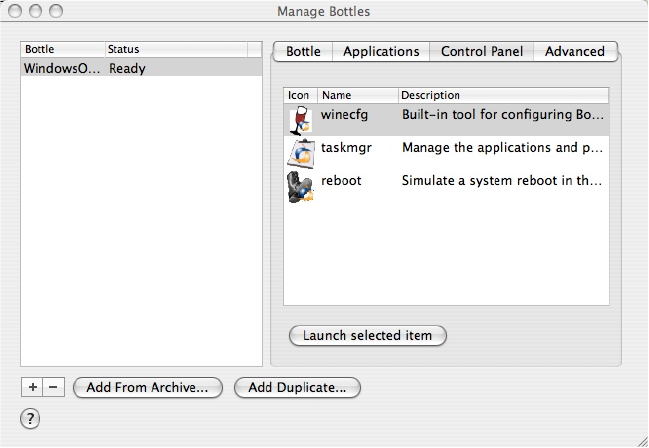The image size is (649, 448).
Task: Select the reboot row by its name
Action: point(341,181)
